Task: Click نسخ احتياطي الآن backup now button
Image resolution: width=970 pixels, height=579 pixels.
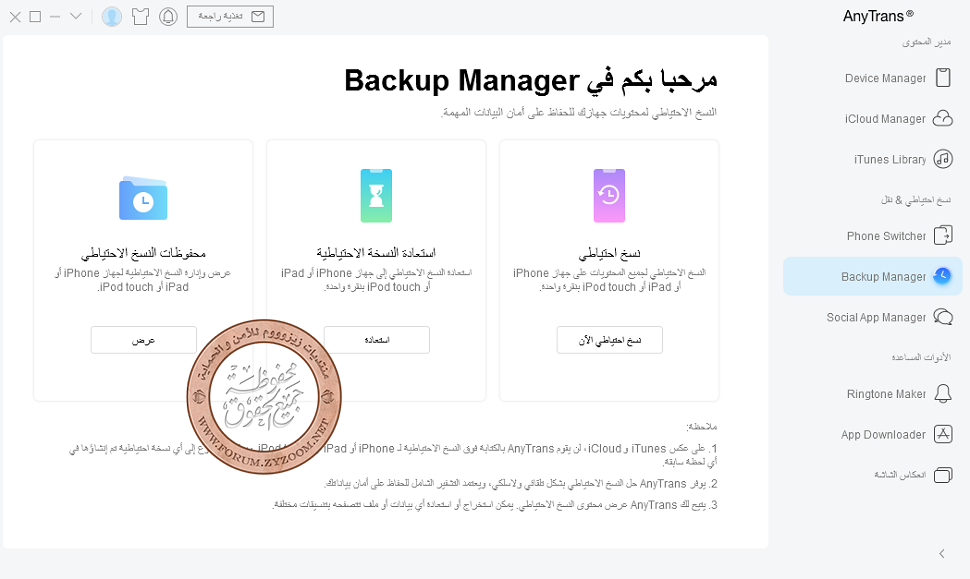Action: coord(609,340)
